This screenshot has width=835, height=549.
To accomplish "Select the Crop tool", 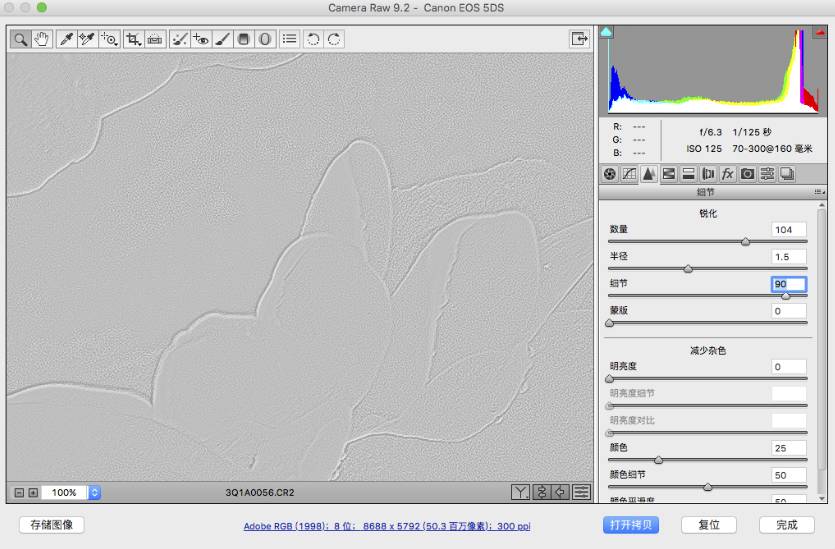I will coord(133,39).
